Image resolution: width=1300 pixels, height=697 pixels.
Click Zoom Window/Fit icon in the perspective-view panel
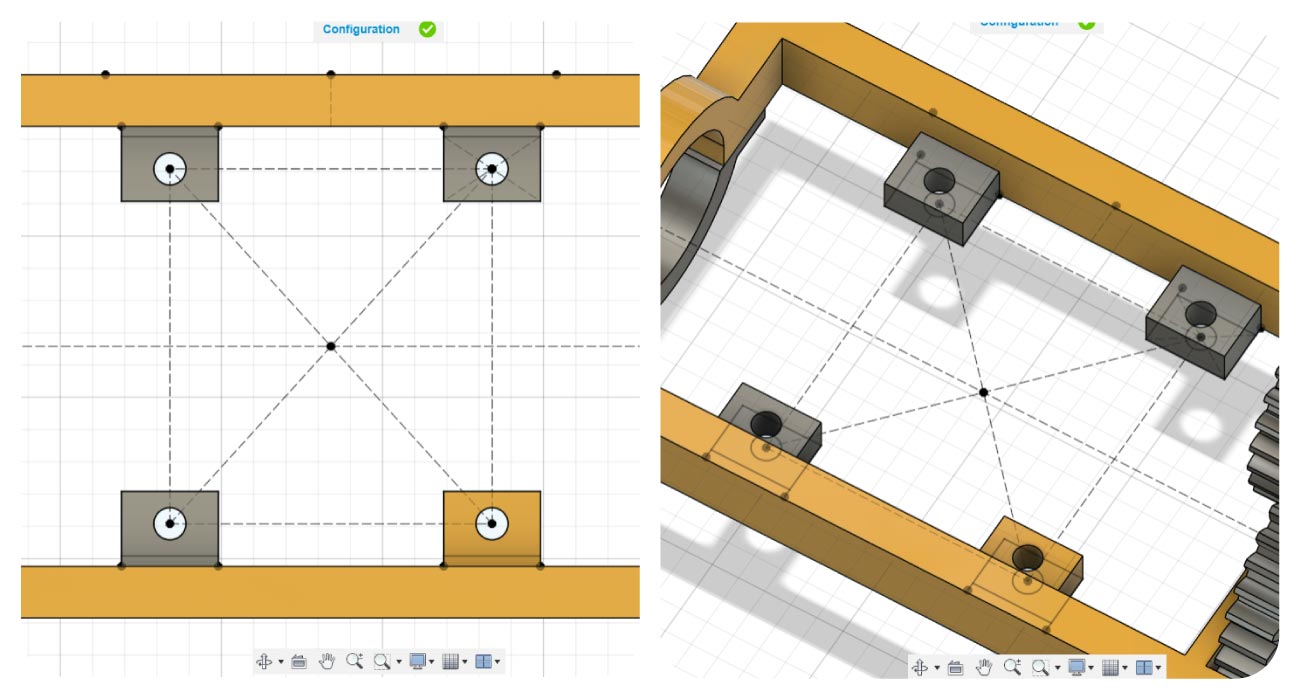click(x=1040, y=668)
